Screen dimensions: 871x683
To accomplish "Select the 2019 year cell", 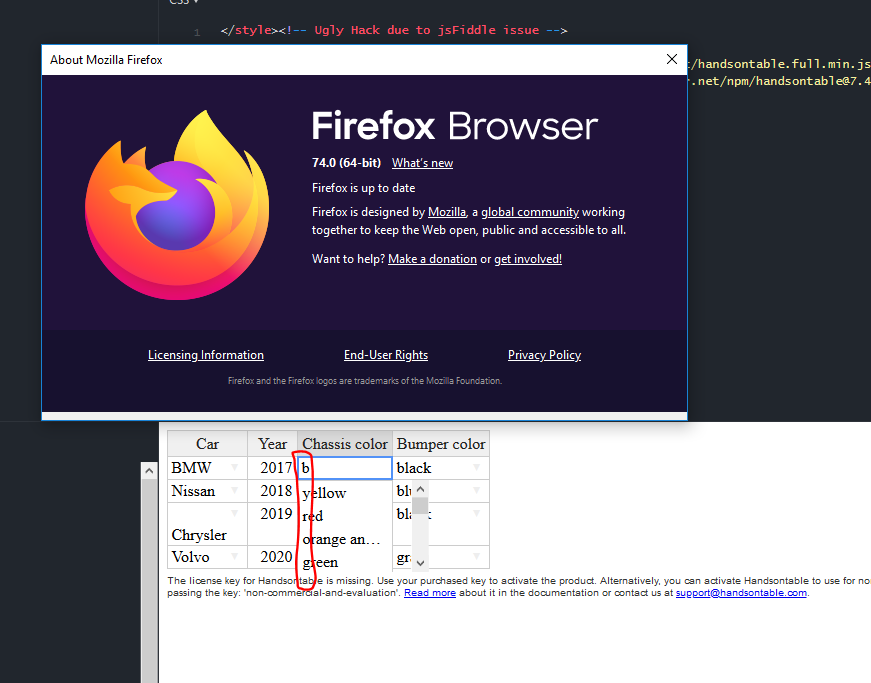I will (272, 523).
